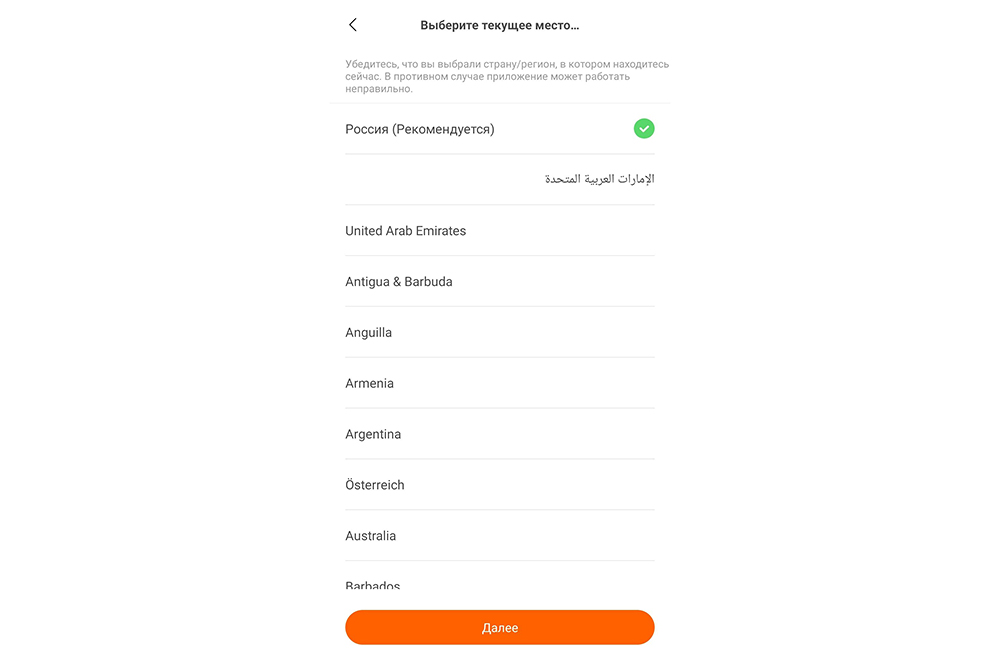Screen dimensions: 1000x657
Task: Click blank space right of United Arab Emirates
Action: pyautogui.click(x=561, y=230)
